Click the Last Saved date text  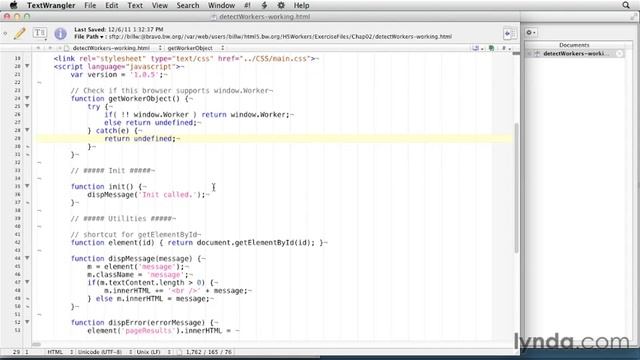[x=119, y=29]
